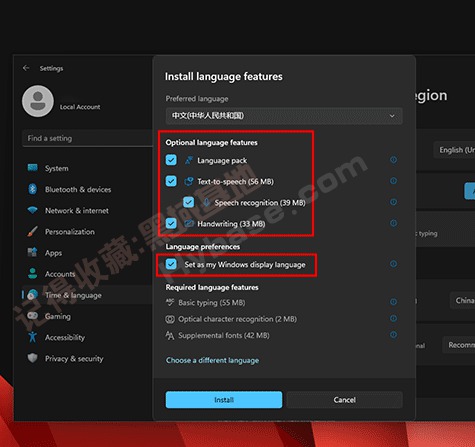Click the Local Account label
The width and height of the screenshot is (475, 447).
click(80, 107)
